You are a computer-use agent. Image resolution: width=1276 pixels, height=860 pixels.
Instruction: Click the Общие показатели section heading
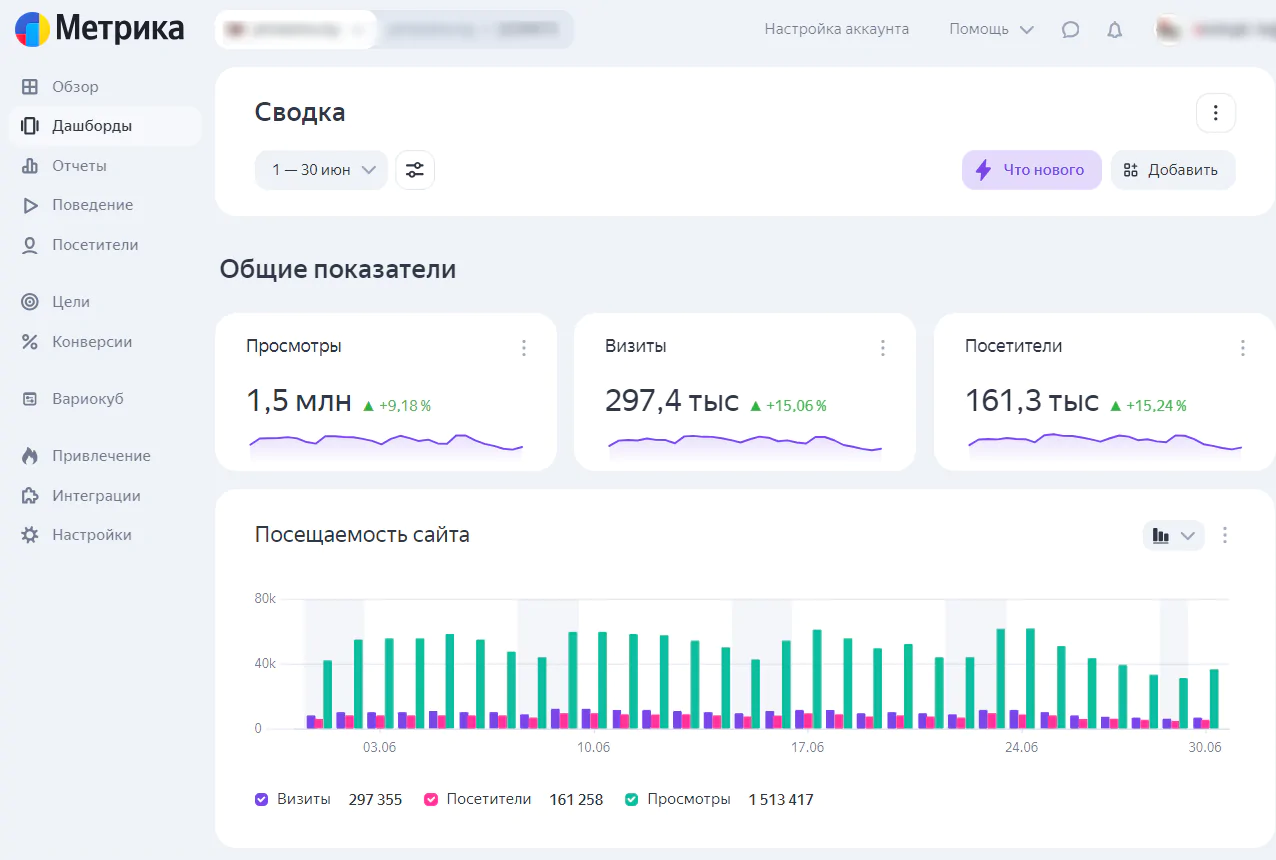tap(338, 269)
